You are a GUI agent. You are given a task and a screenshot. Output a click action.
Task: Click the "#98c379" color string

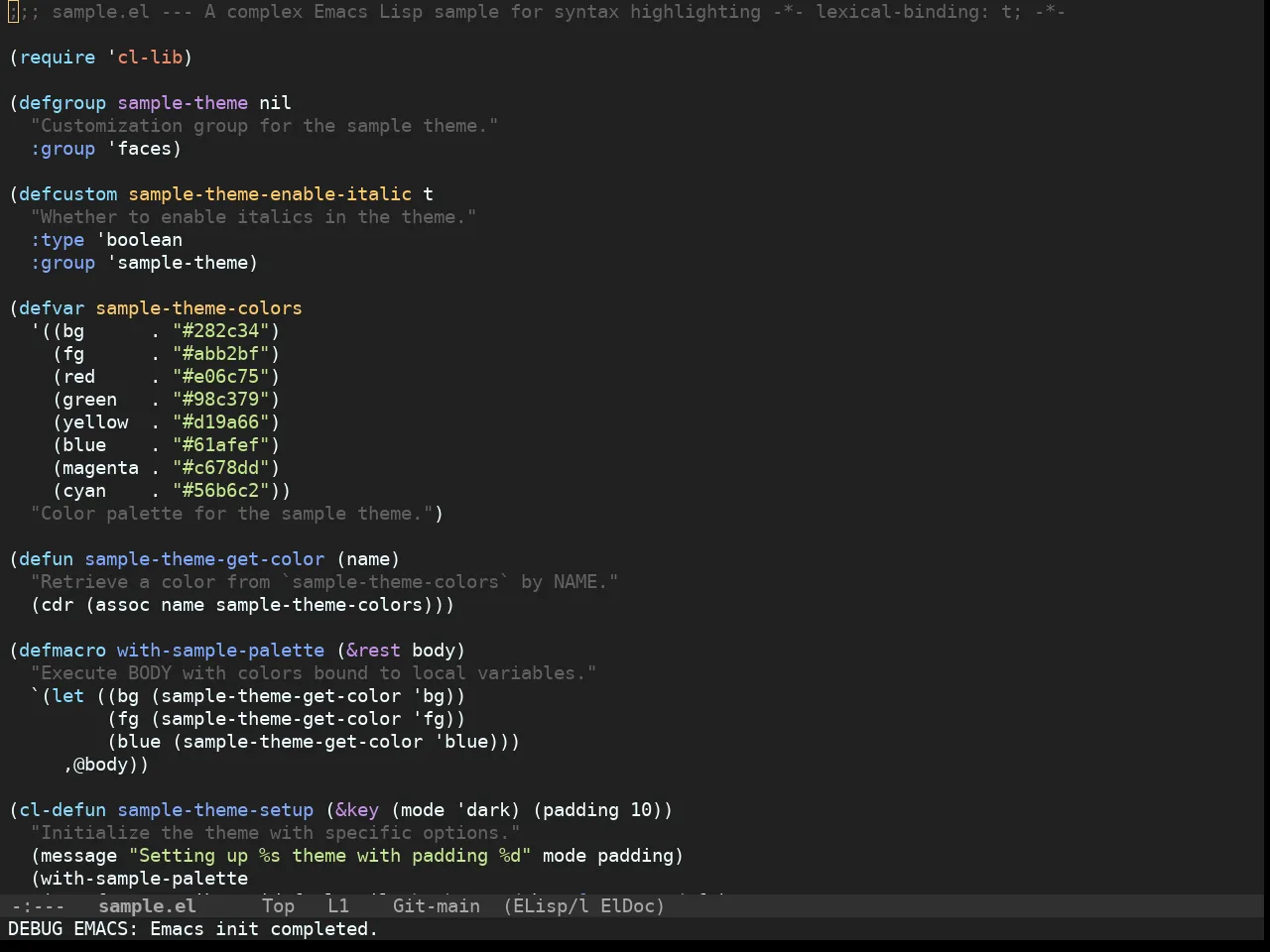(221, 400)
